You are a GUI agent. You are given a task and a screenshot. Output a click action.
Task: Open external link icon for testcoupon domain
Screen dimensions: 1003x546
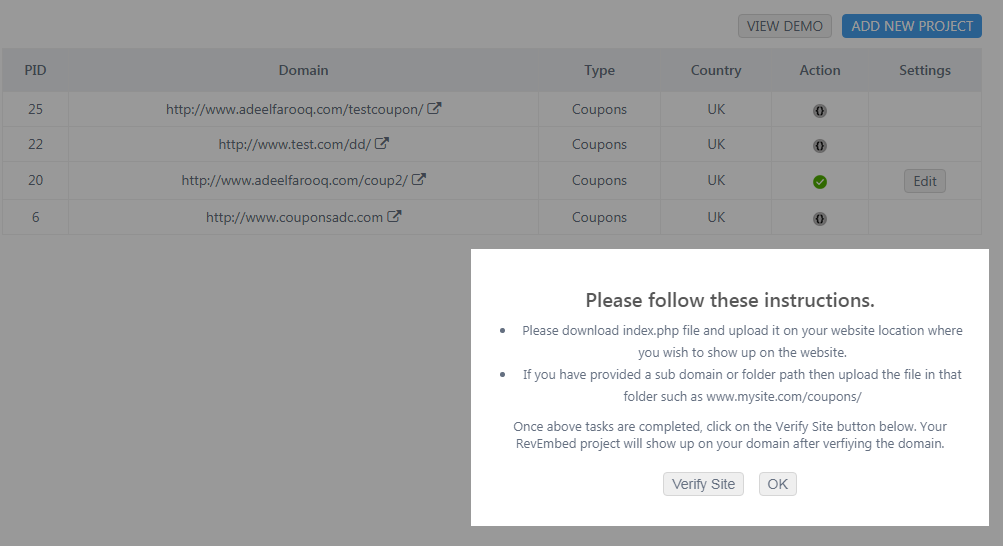[434, 109]
